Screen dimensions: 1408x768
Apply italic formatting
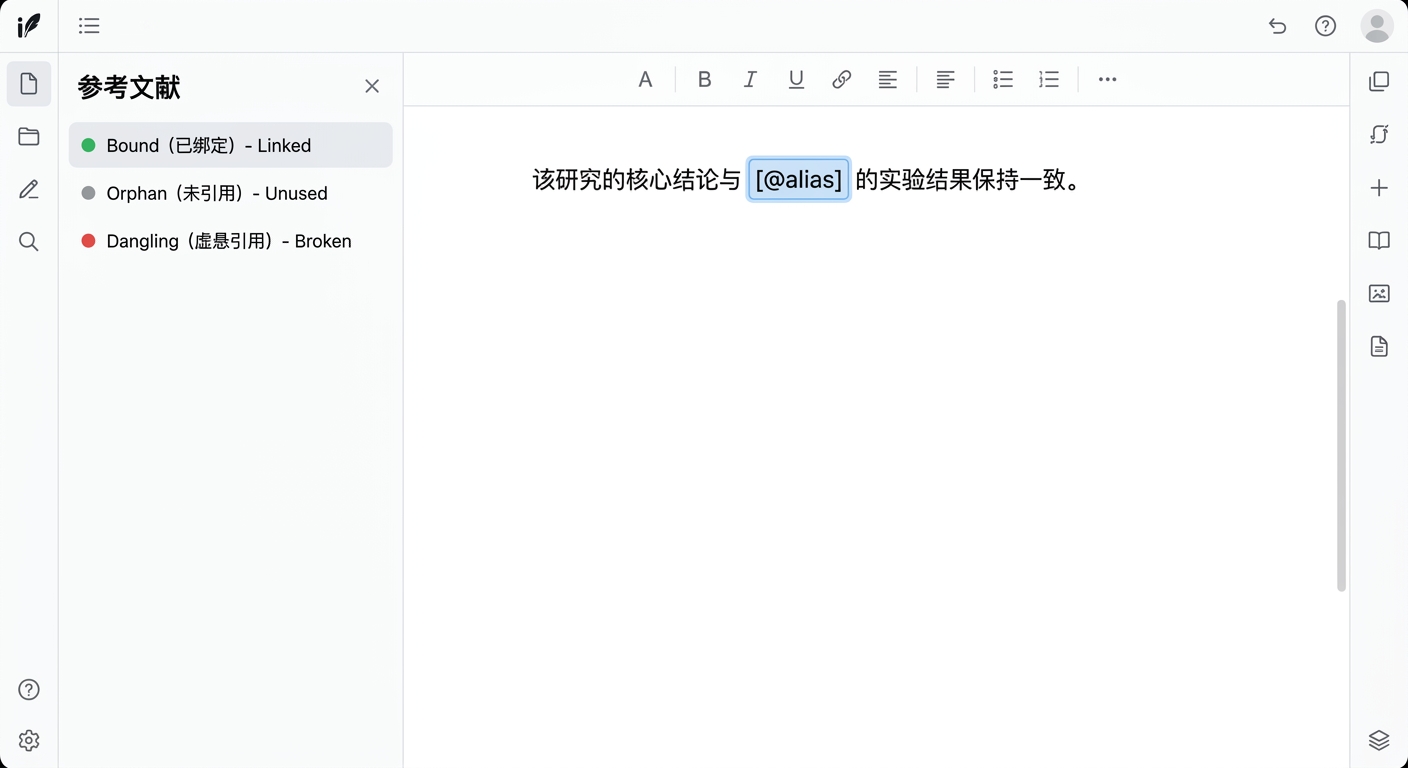pos(750,80)
